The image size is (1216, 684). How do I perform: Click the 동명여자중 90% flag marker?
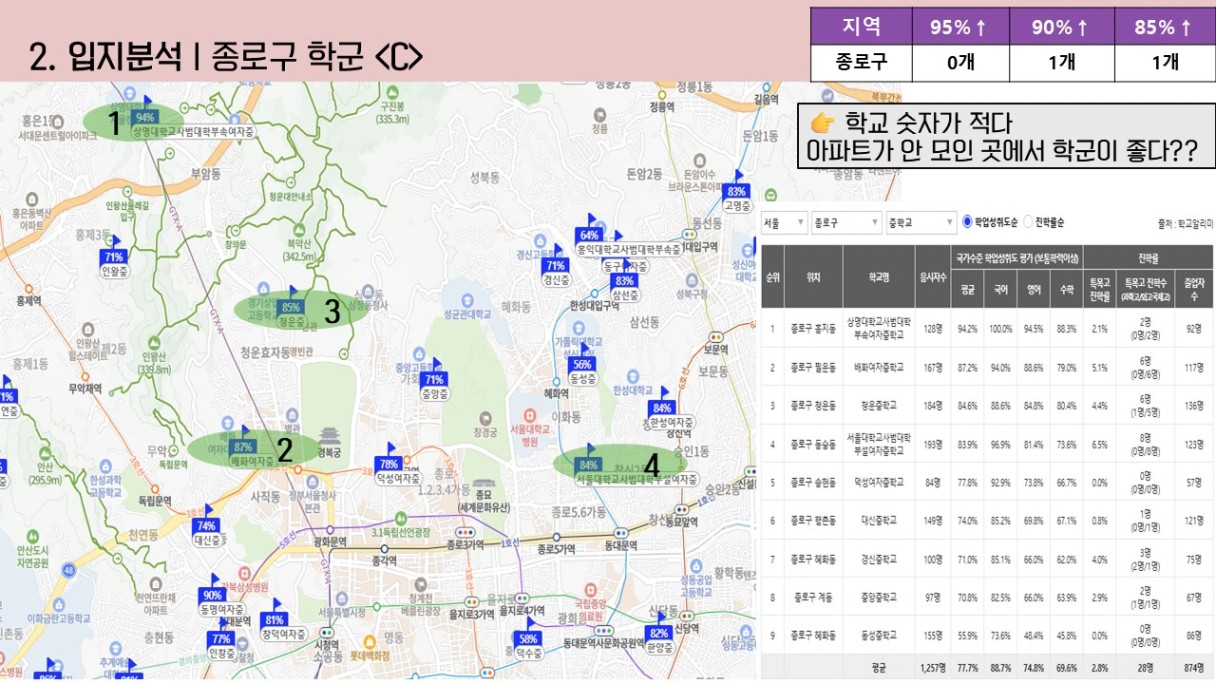coord(213,595)
